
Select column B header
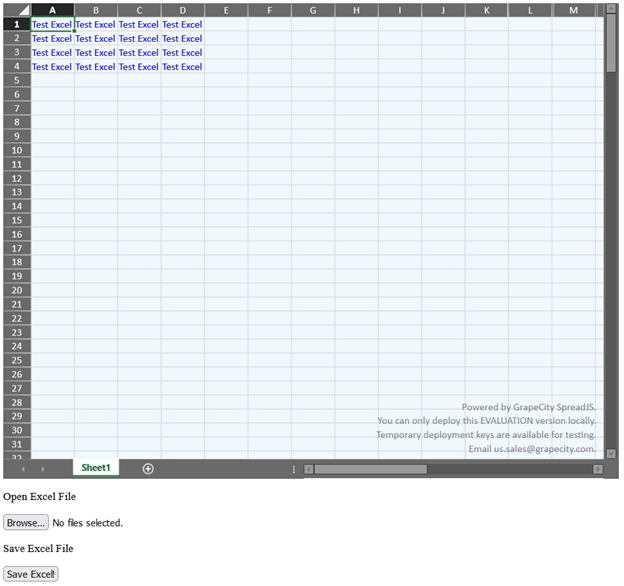(x=96, y=10)
